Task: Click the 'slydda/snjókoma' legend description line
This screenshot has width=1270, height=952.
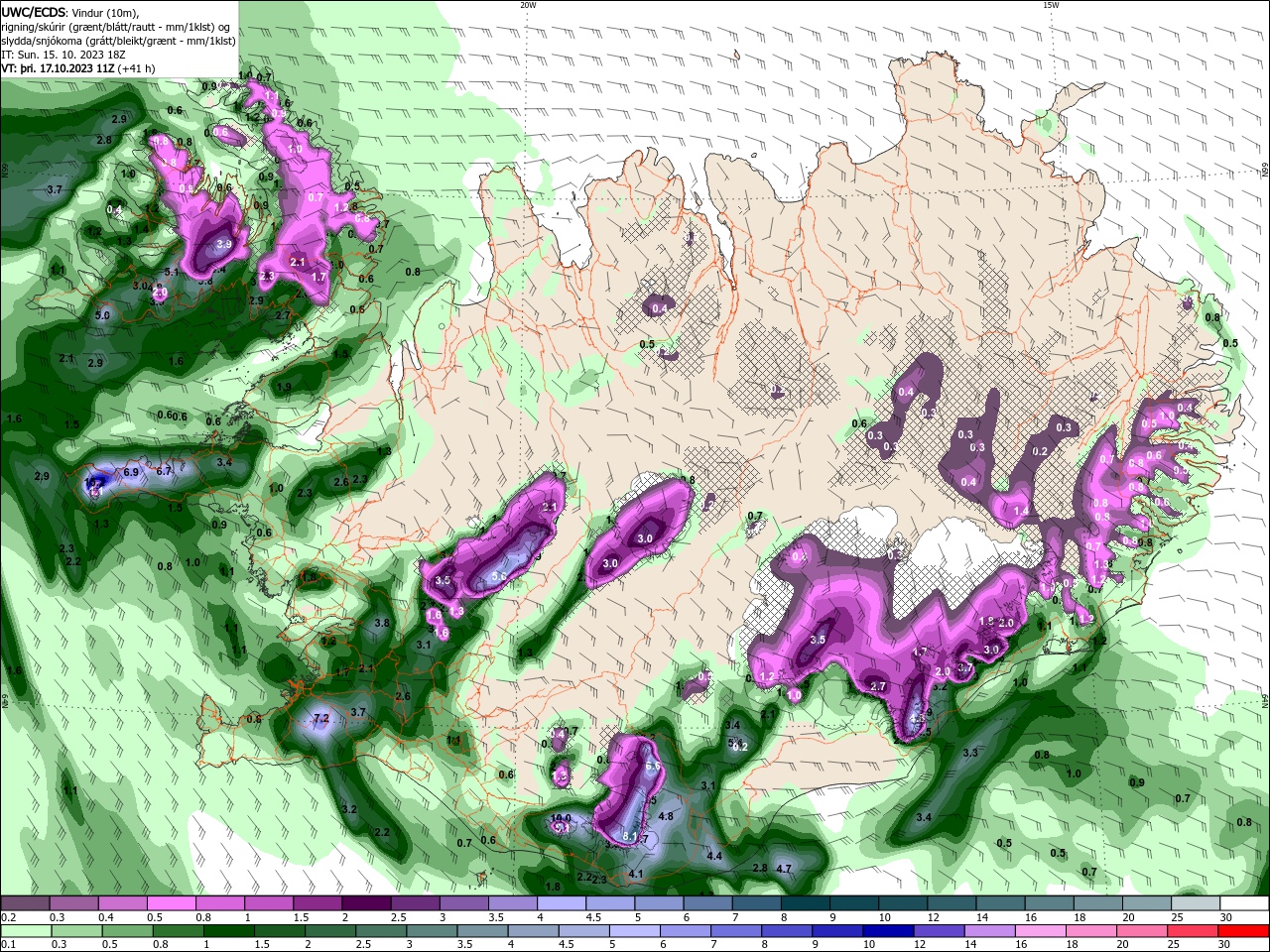Action: click(118, 41)
